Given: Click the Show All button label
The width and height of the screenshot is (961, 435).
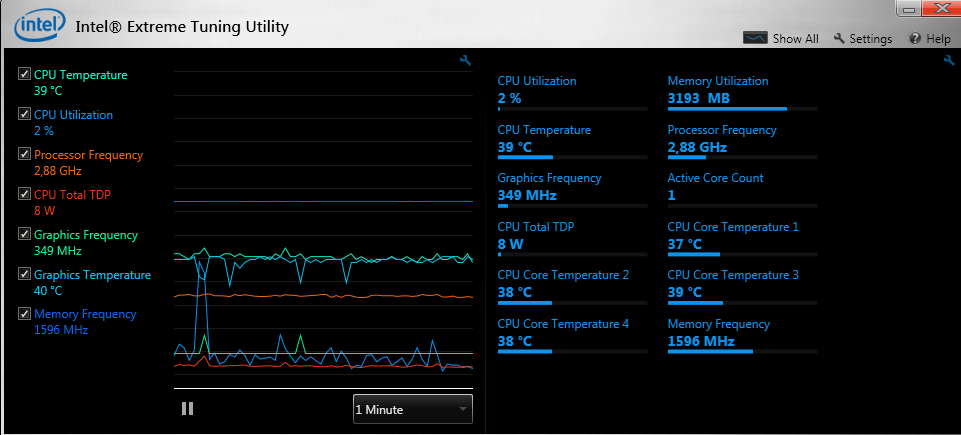Looking at the screenshot, I should (795, 39).
